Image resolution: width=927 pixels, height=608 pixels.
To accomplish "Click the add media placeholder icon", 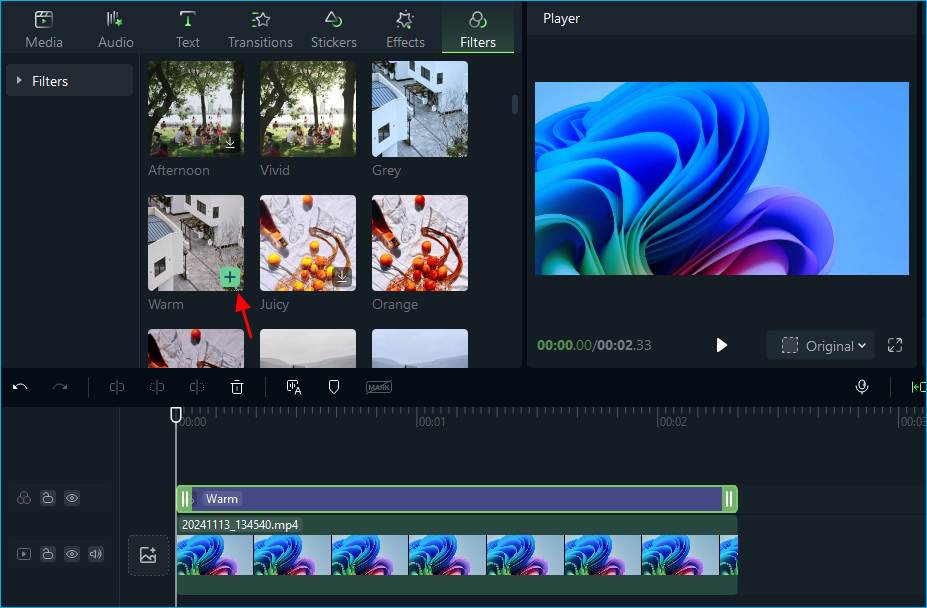I will click(148, 555).
